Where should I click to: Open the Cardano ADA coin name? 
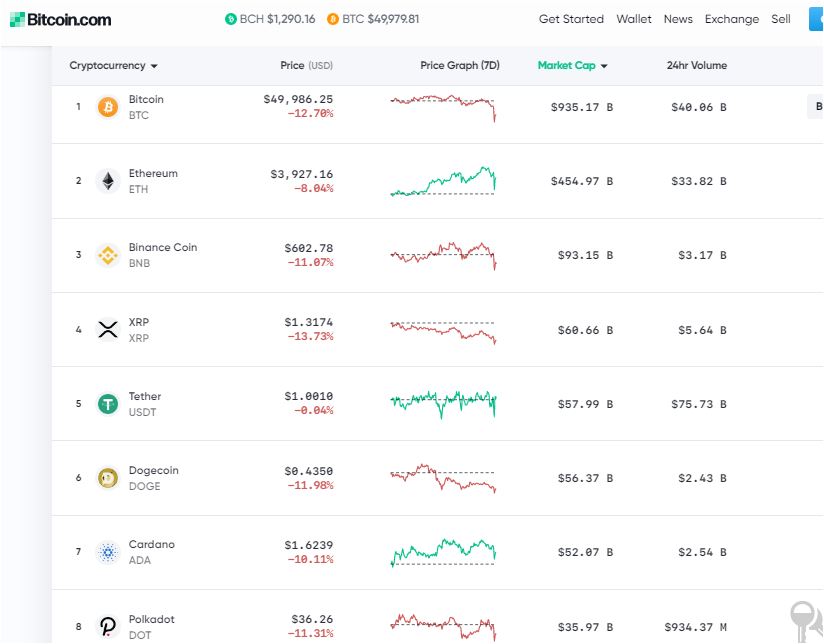click(x=151, y=553)
